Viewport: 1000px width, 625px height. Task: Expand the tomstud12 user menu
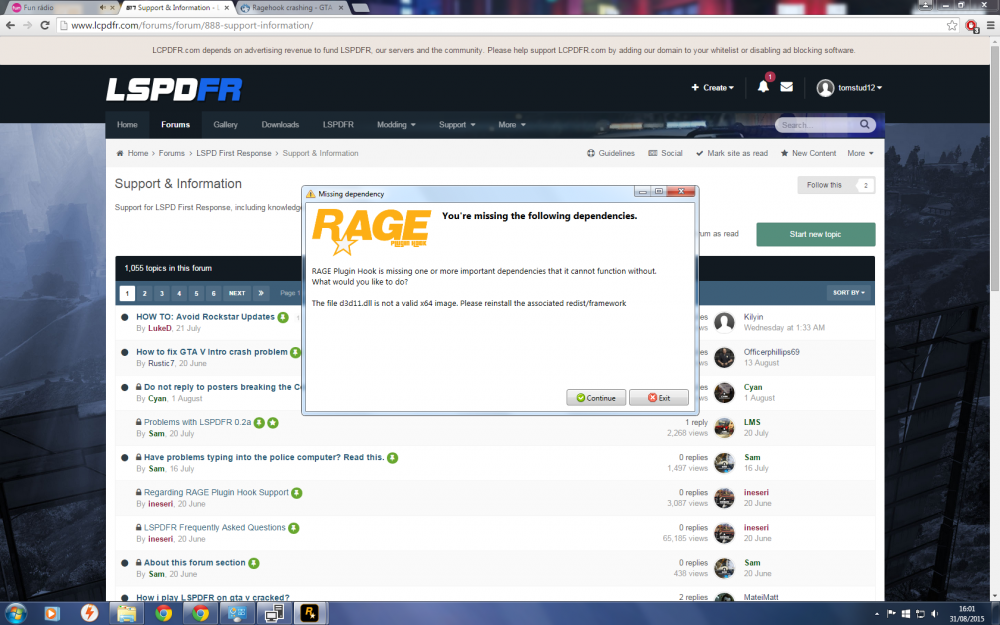849,88
